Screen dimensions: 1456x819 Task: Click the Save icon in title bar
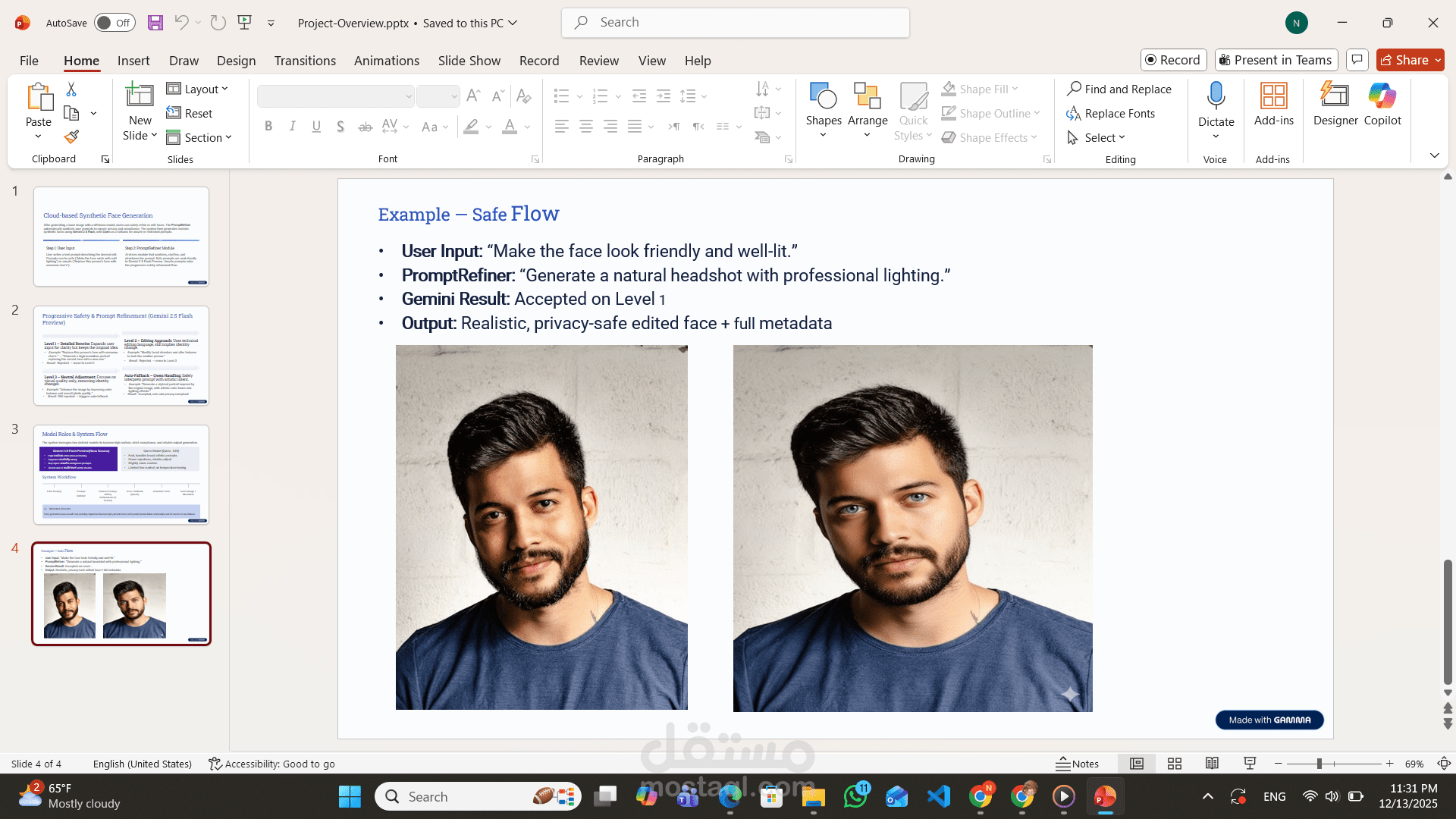(x=155, y=23)
